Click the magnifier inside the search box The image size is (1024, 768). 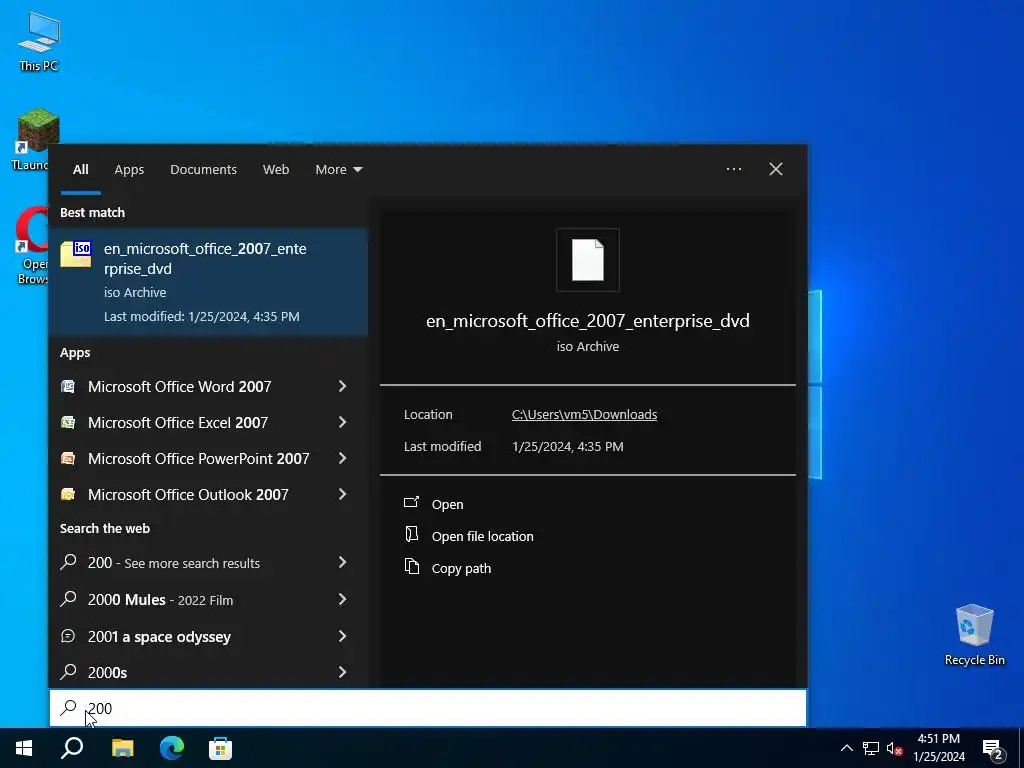(x=68, y=708)
